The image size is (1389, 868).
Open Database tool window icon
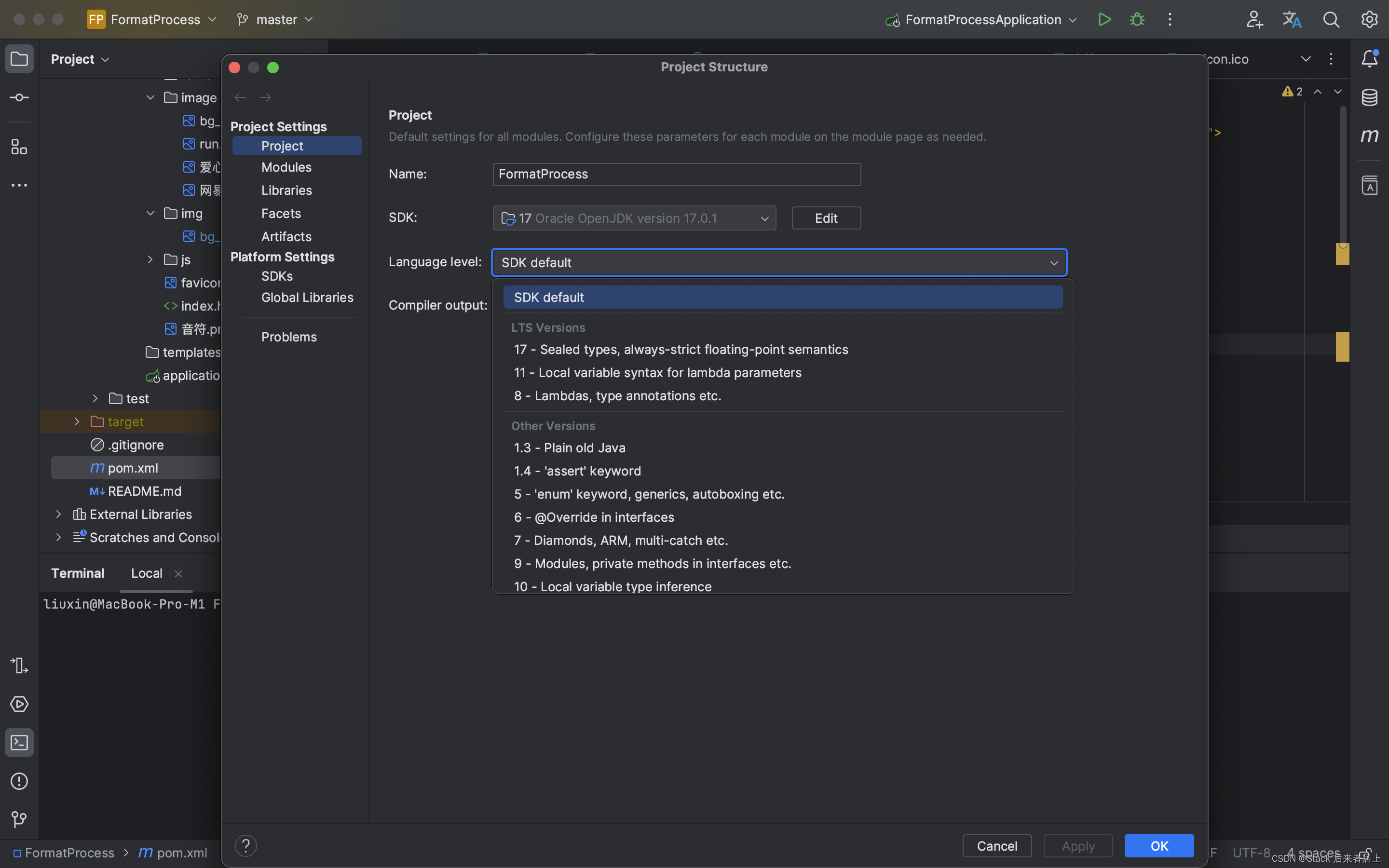1370,97
